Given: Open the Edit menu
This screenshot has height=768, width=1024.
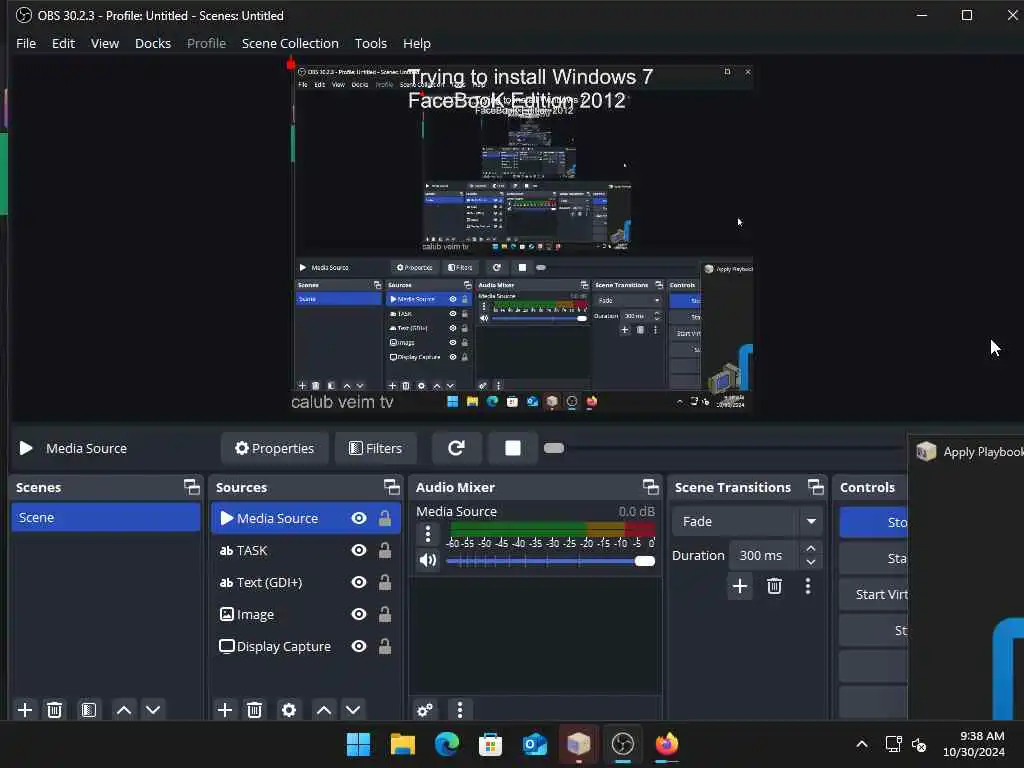Looking at the screenshot, I should [x=63, y=43].
